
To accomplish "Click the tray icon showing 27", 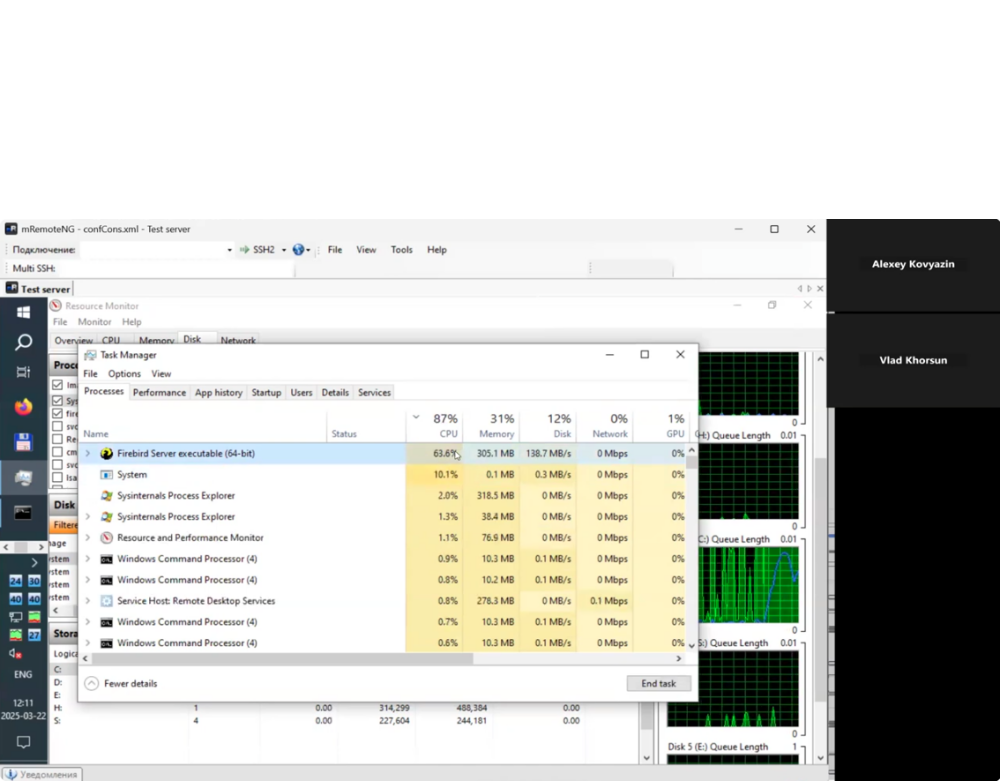I will (34, 634).
